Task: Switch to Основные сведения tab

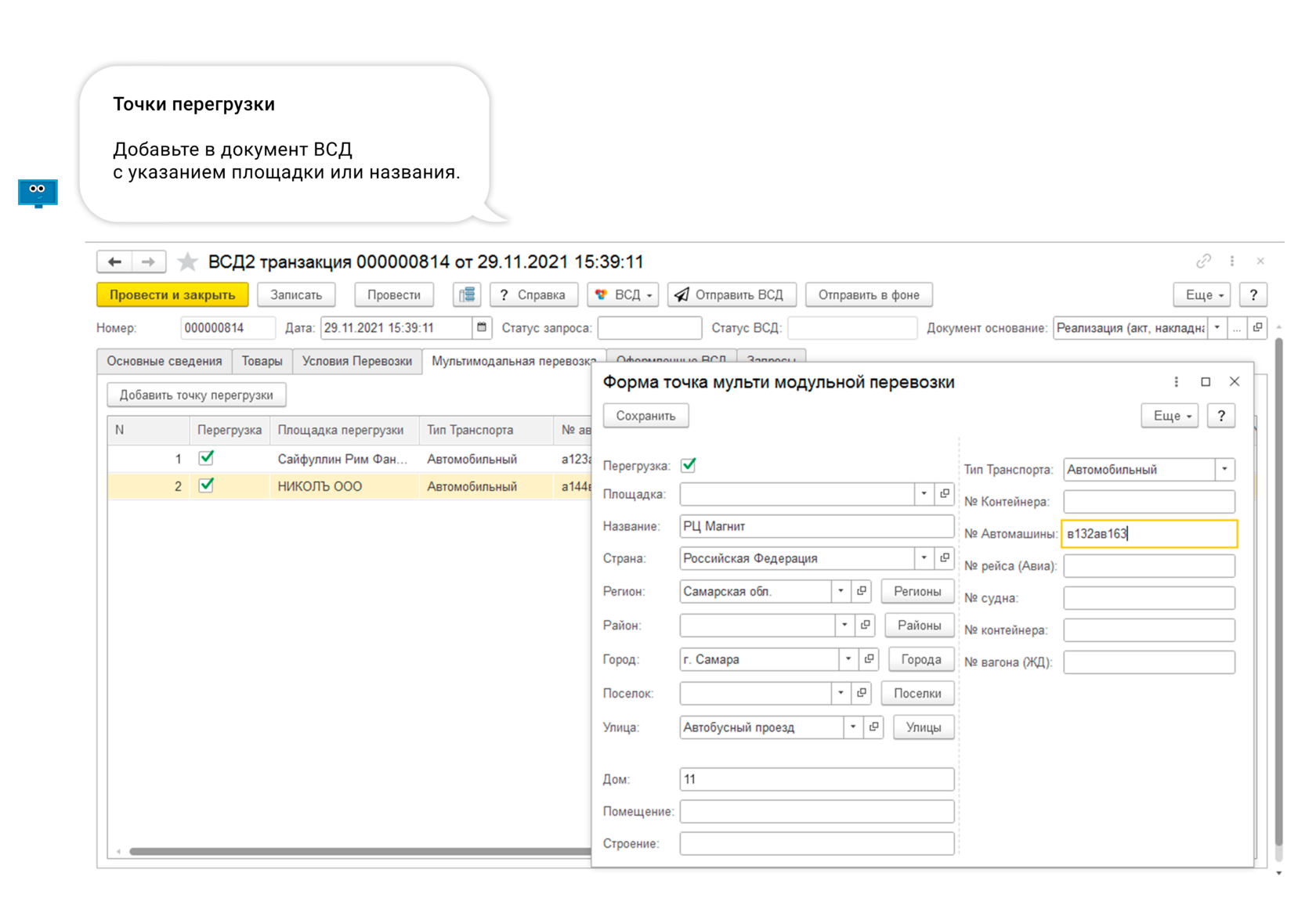Action: (164, 361)
